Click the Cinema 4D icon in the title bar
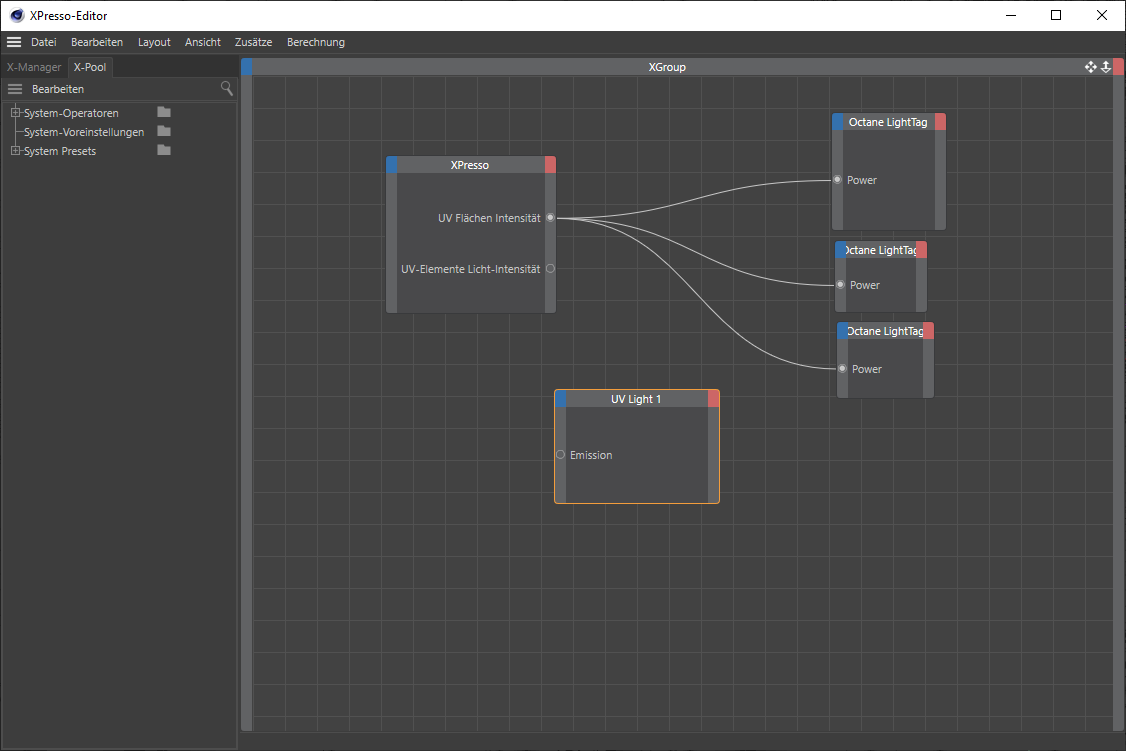The height and width of the screenshot is (751, 1126). pyautogui.click(x=17, y=15)
